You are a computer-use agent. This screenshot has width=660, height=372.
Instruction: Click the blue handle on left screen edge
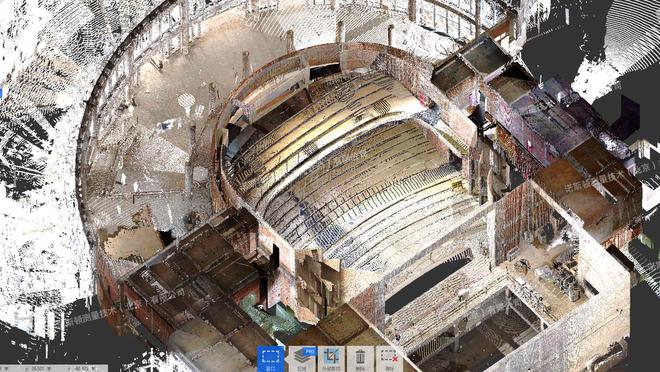pos(1,93)
